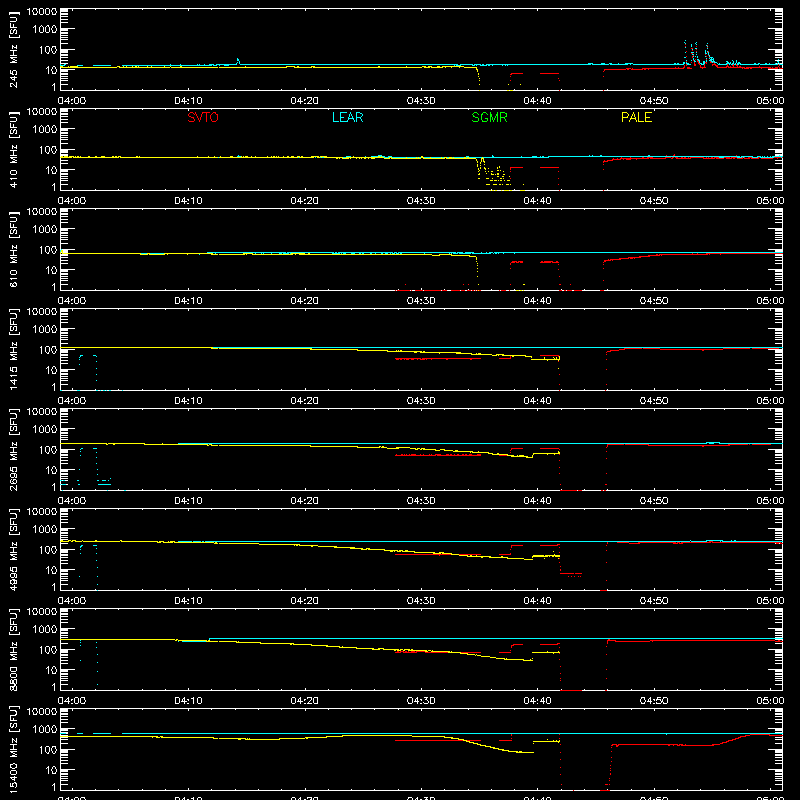Select the 245 MHz [SFU] axis title
The height and width of the screenshot is (800, 800).
pos(13,49)
